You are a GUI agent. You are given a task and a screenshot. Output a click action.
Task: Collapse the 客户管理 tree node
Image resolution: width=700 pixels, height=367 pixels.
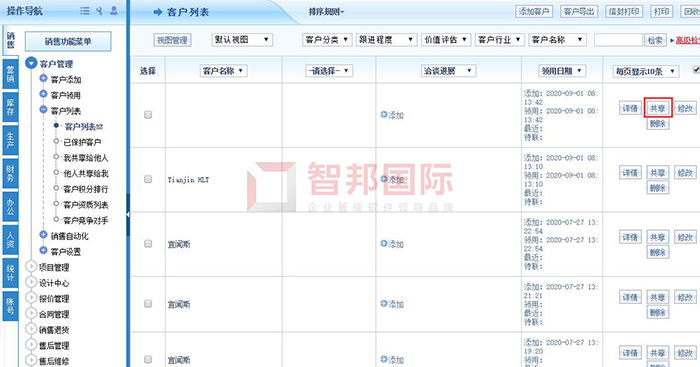[x=31, y=63]
